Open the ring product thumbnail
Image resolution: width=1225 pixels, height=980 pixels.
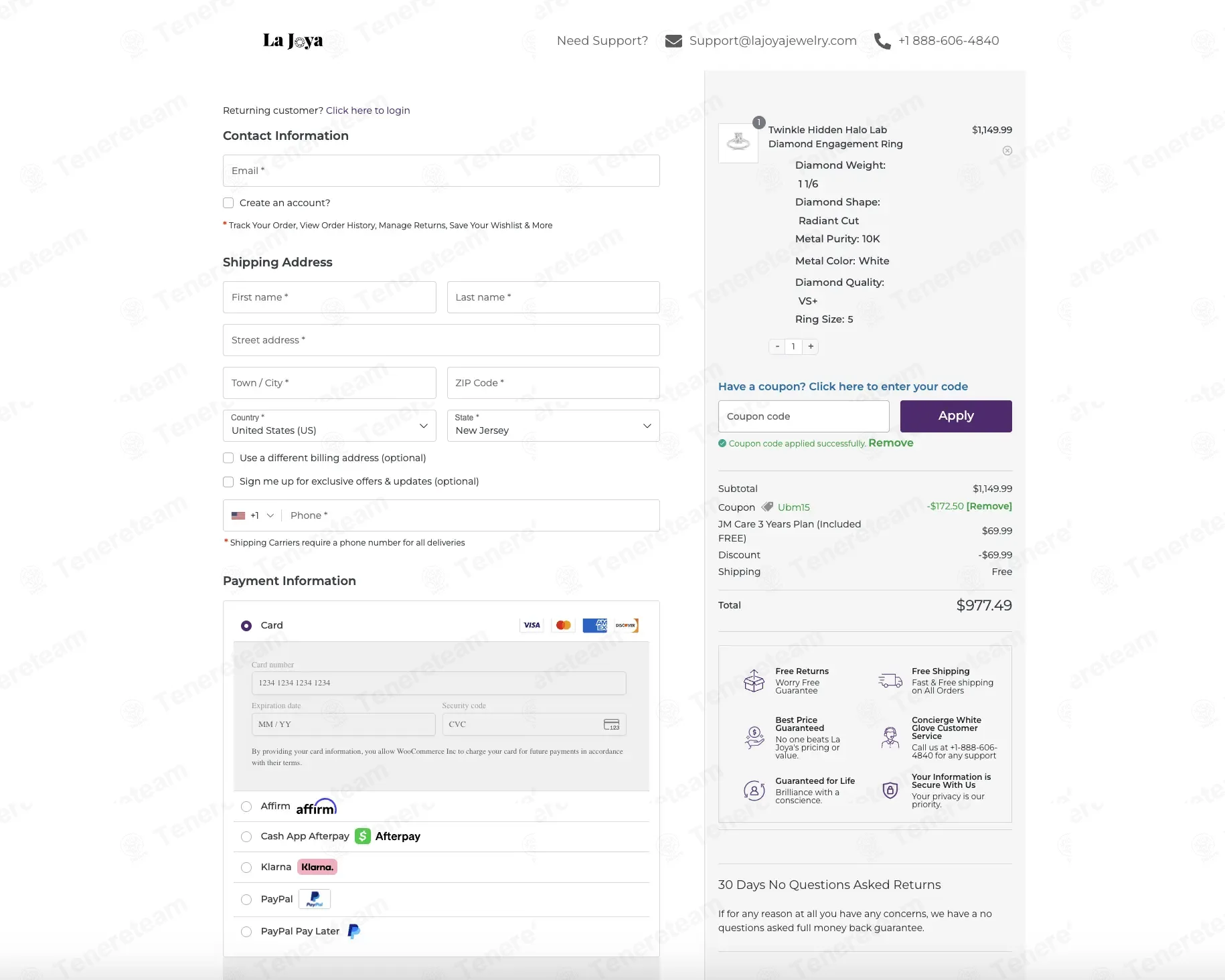point(738,143)
